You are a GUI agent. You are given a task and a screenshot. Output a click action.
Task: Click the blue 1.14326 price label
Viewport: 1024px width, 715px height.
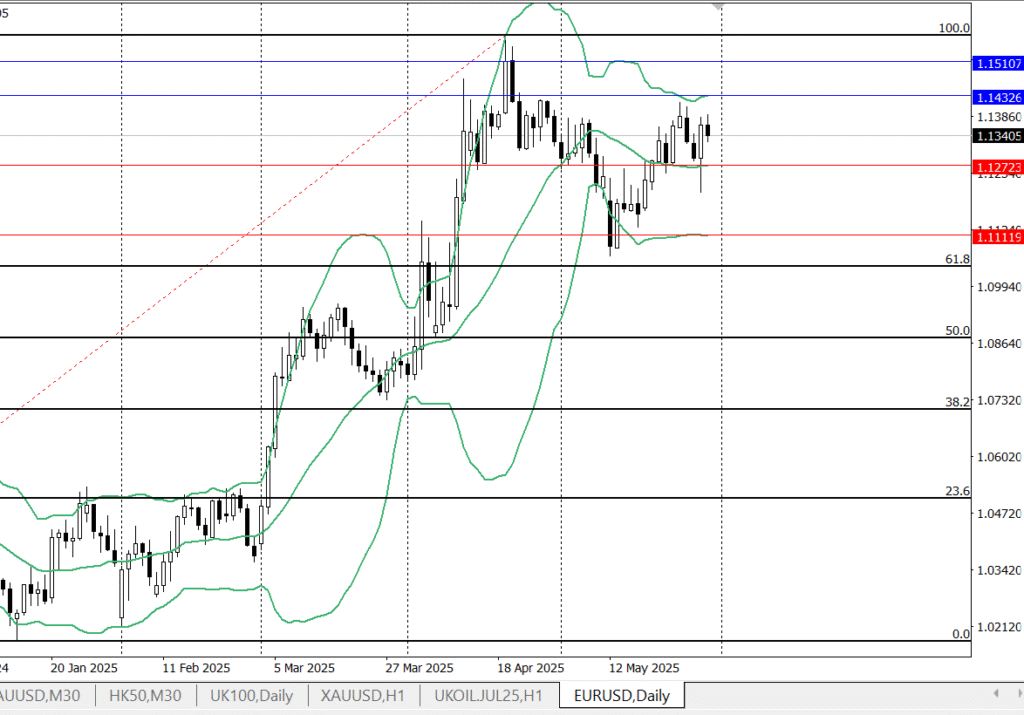[997, 97]
